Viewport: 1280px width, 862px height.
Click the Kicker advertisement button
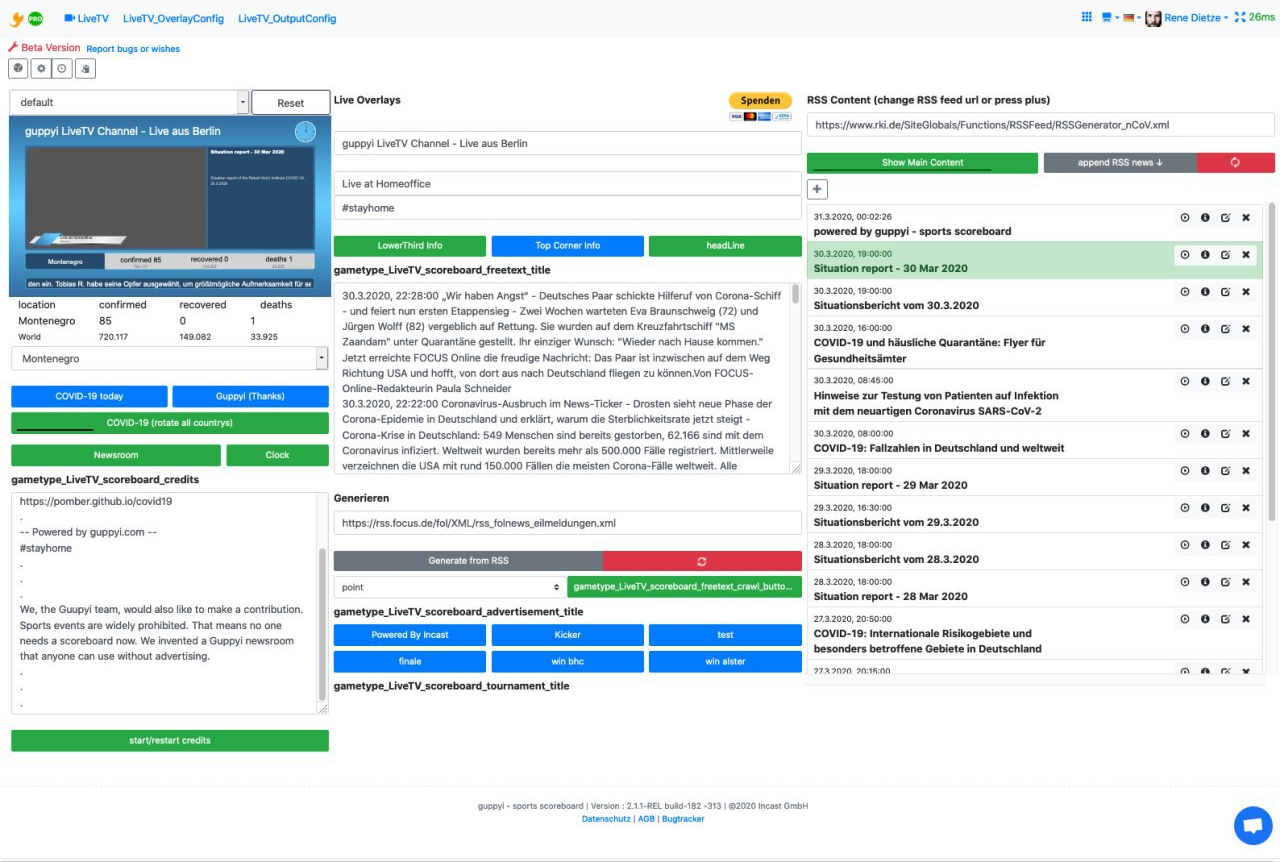pyautogui.click(x=567, y=635)
